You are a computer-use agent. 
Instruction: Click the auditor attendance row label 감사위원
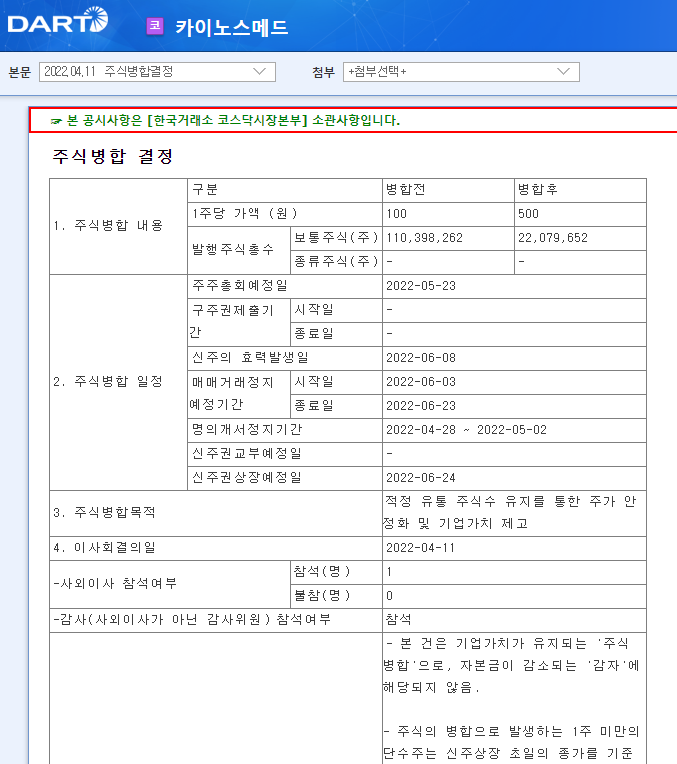192,620
